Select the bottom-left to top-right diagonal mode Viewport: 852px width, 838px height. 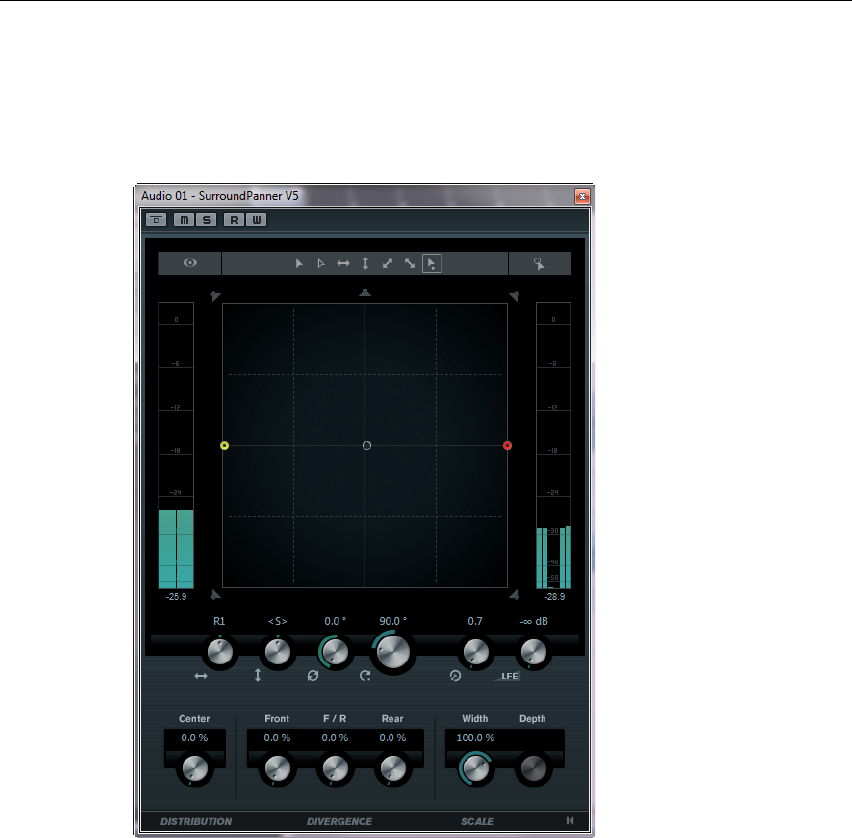[x=387, y=264]
